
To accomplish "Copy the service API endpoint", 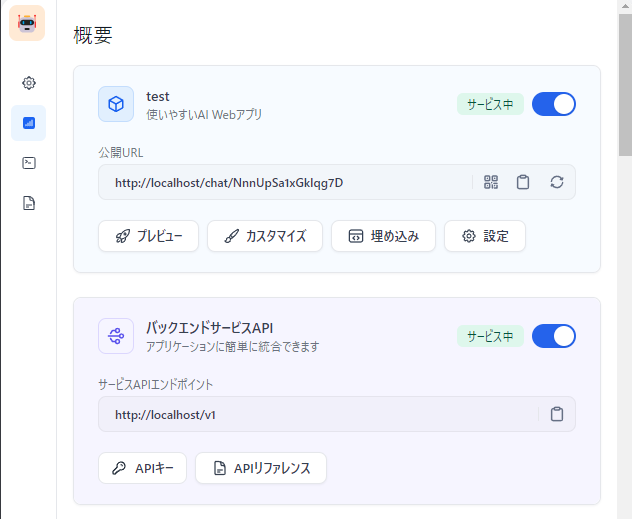I will coord(557,414).
